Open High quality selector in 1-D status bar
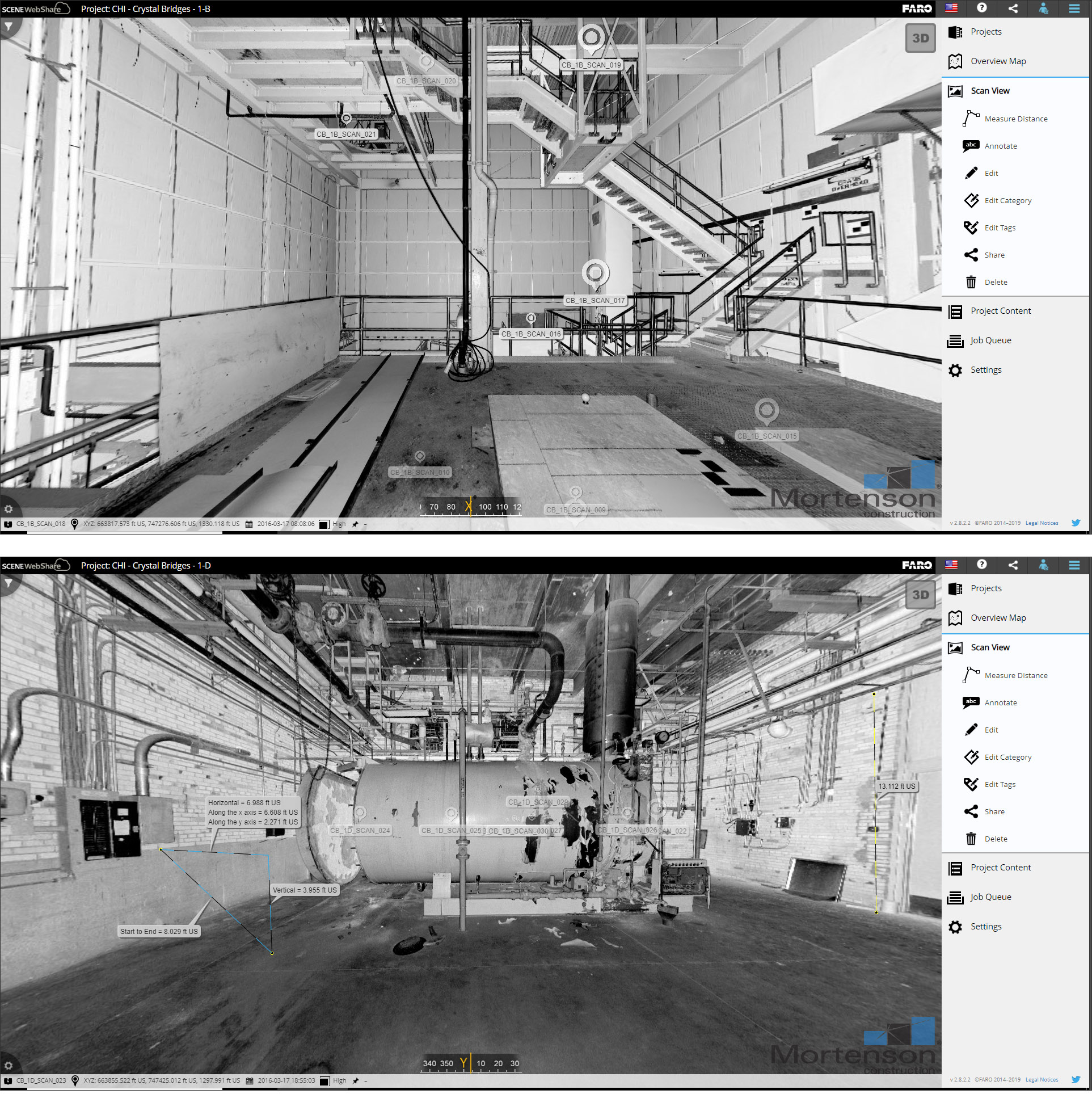This screenshot has height=1094, width=1092. [333, 1081]
